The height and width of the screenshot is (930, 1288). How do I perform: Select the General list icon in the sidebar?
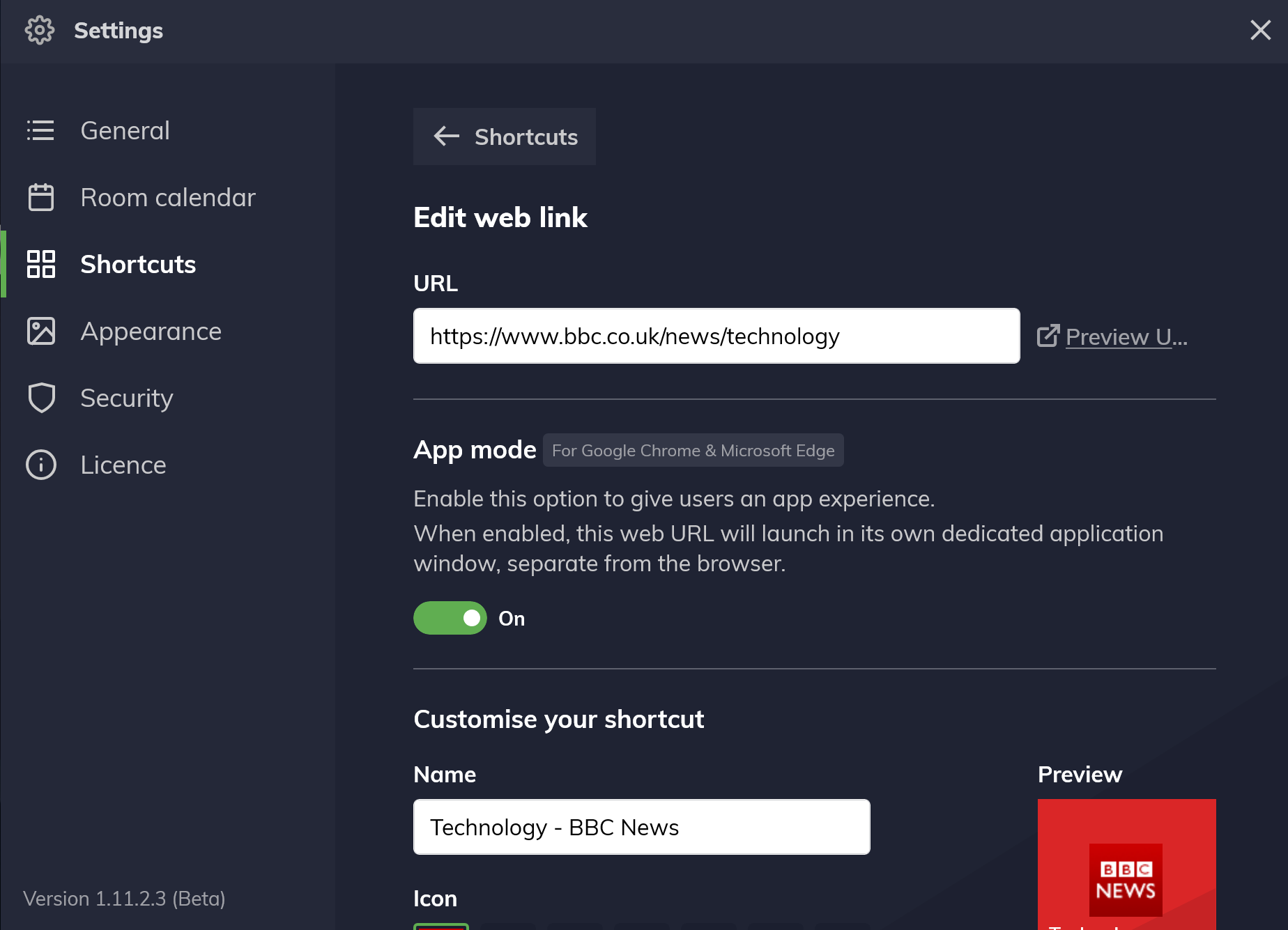click(x=40, y=130)
